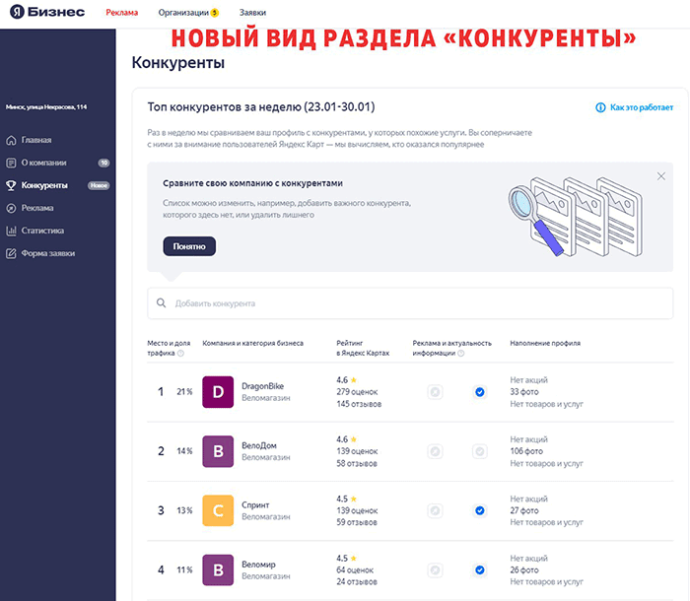Viewport: 690px width, 601px height.
Task: Click the 33 фото text
Action: coord(524,392)
